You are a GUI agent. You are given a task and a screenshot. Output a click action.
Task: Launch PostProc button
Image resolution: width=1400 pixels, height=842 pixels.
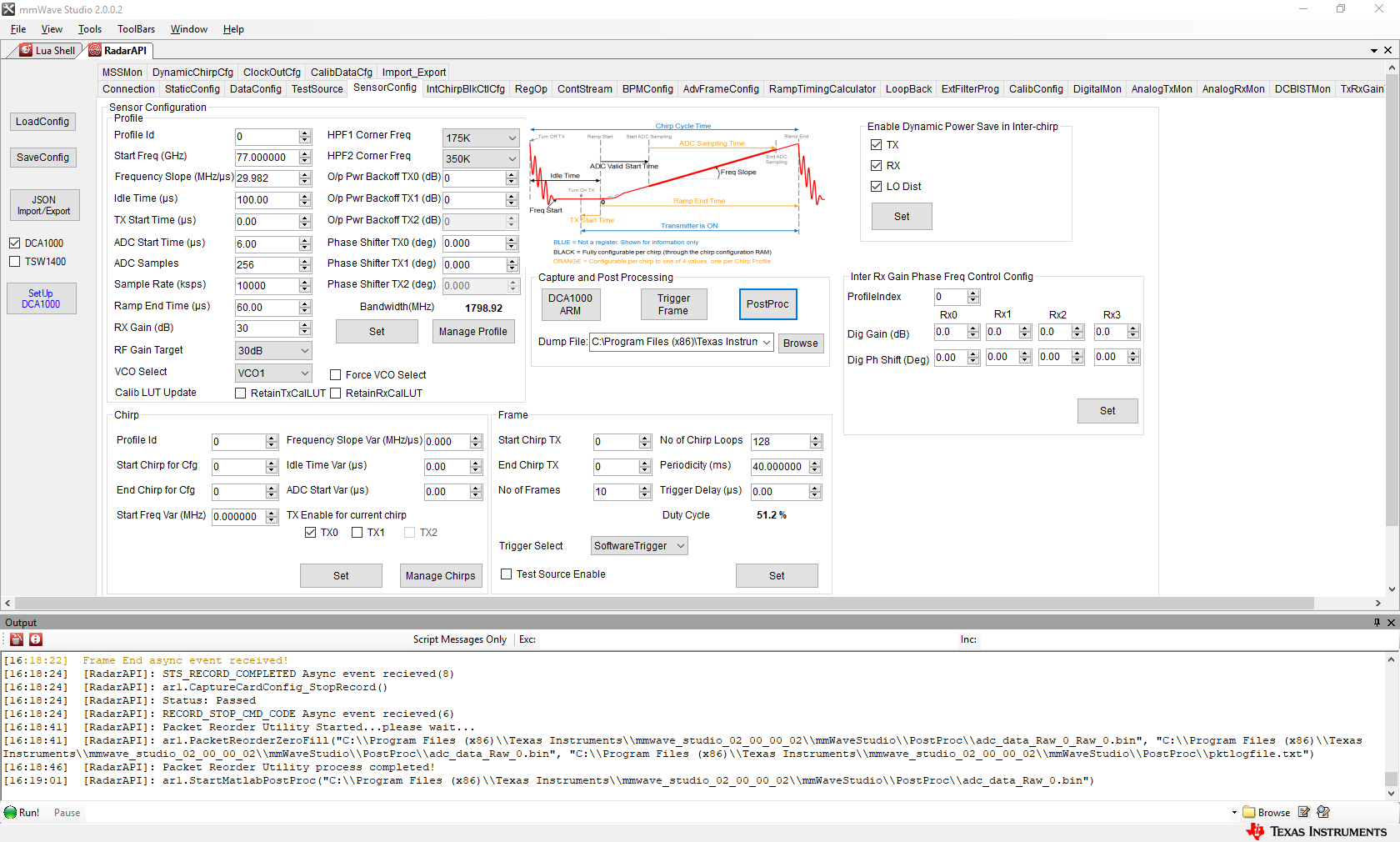point(767,304)
